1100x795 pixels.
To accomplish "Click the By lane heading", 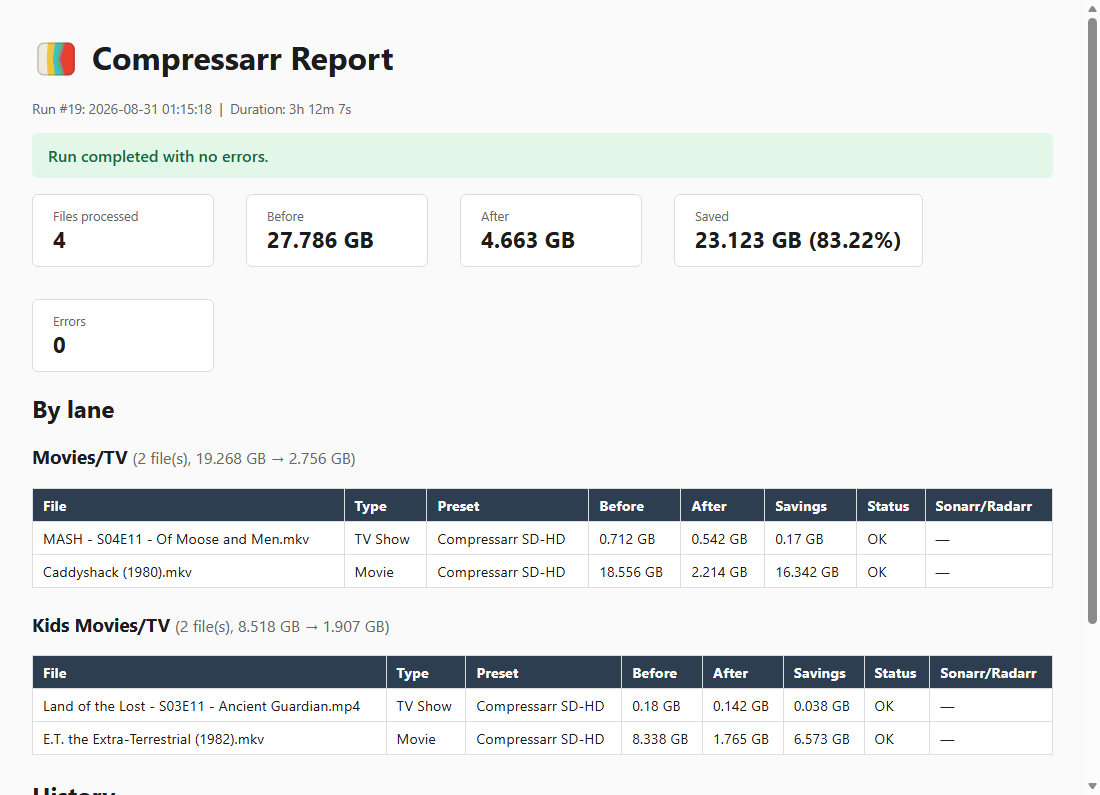I will (x=73, y=410).
